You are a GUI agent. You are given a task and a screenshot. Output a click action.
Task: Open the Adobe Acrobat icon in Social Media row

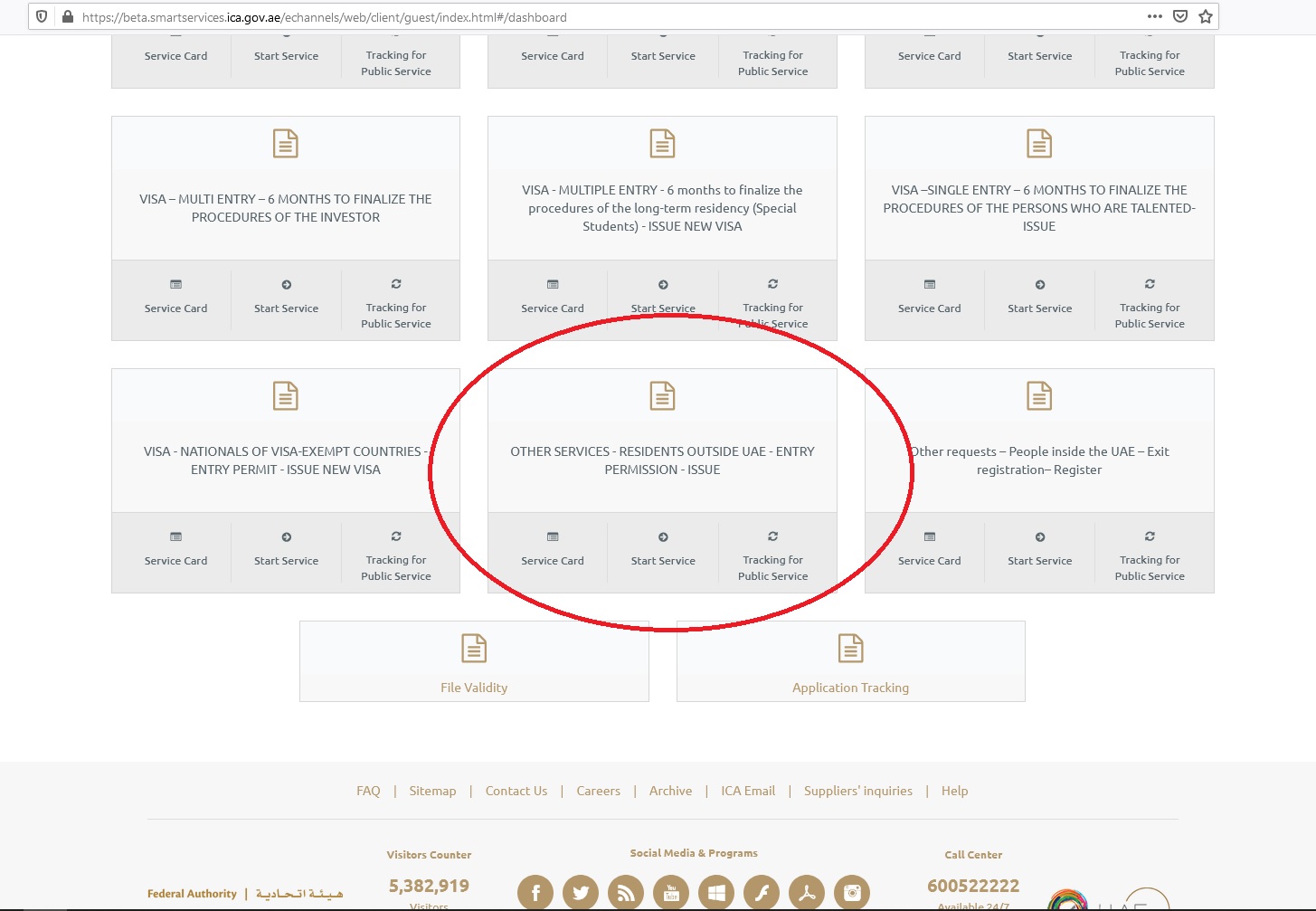807,892
